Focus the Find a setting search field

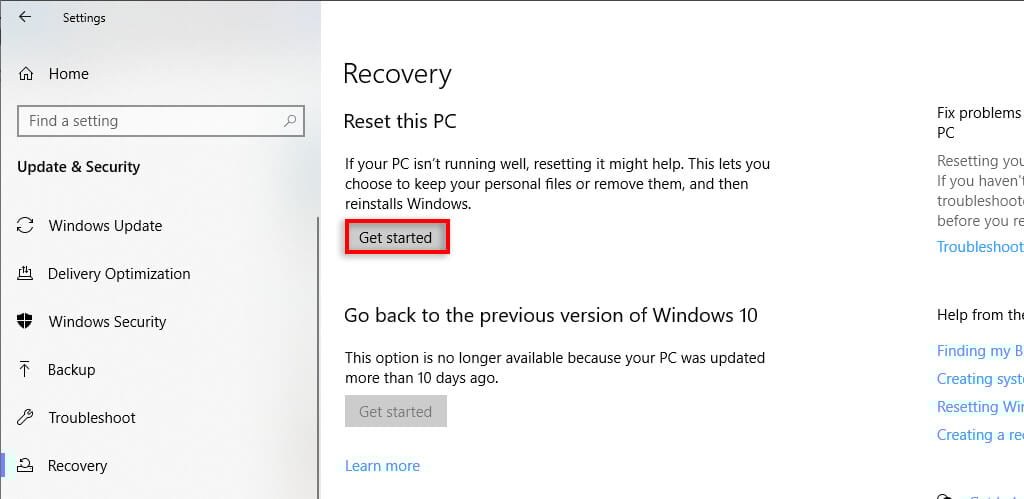pos(150,121)
